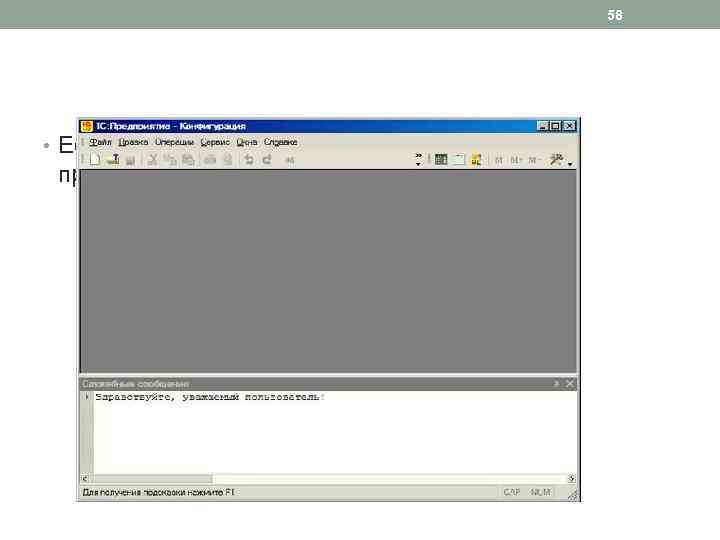Click the horizontal scrollbar right arrow
The height and width of the screenshot is (540, 720).
pyautogui.click(x=572, y=478)
